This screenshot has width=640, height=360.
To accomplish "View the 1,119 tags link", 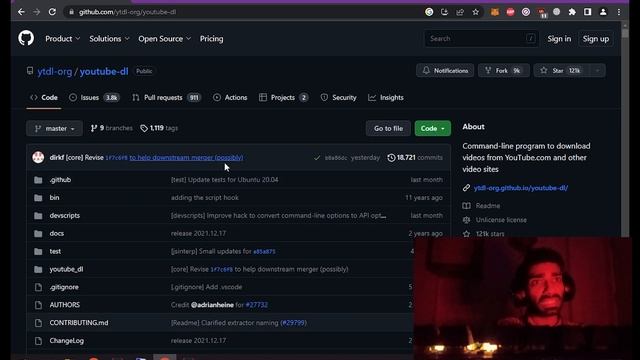I will coord(159,128).
